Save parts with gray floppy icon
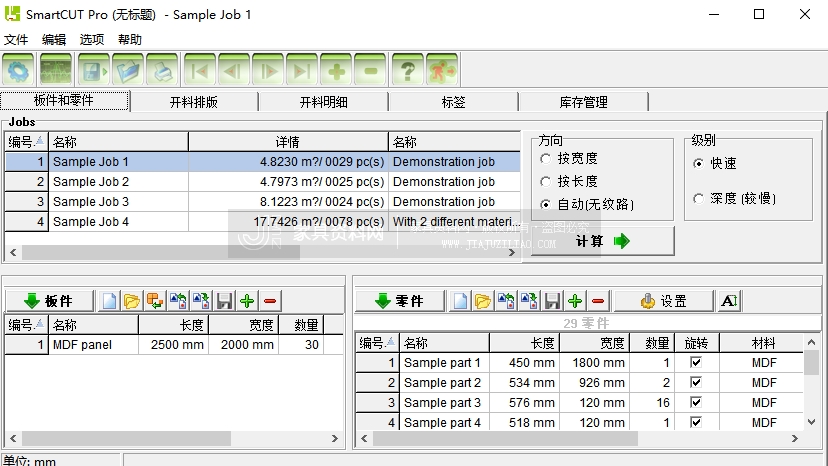 [x=552, y=301]
